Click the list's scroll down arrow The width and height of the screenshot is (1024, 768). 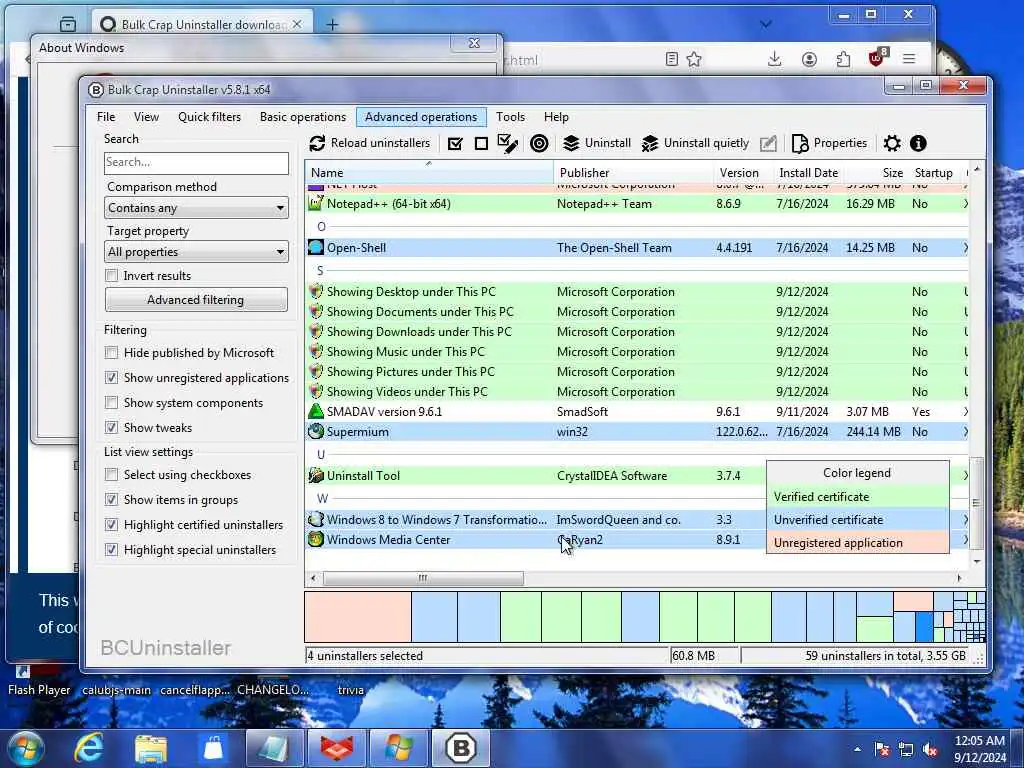pyautogui.click(x=977, y=561)
